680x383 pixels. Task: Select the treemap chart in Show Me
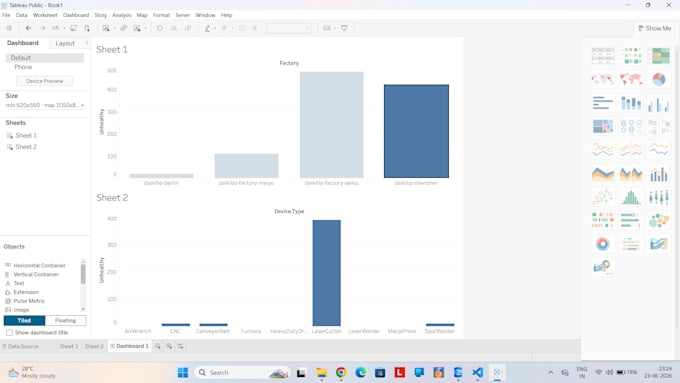[x=603, y=127]
